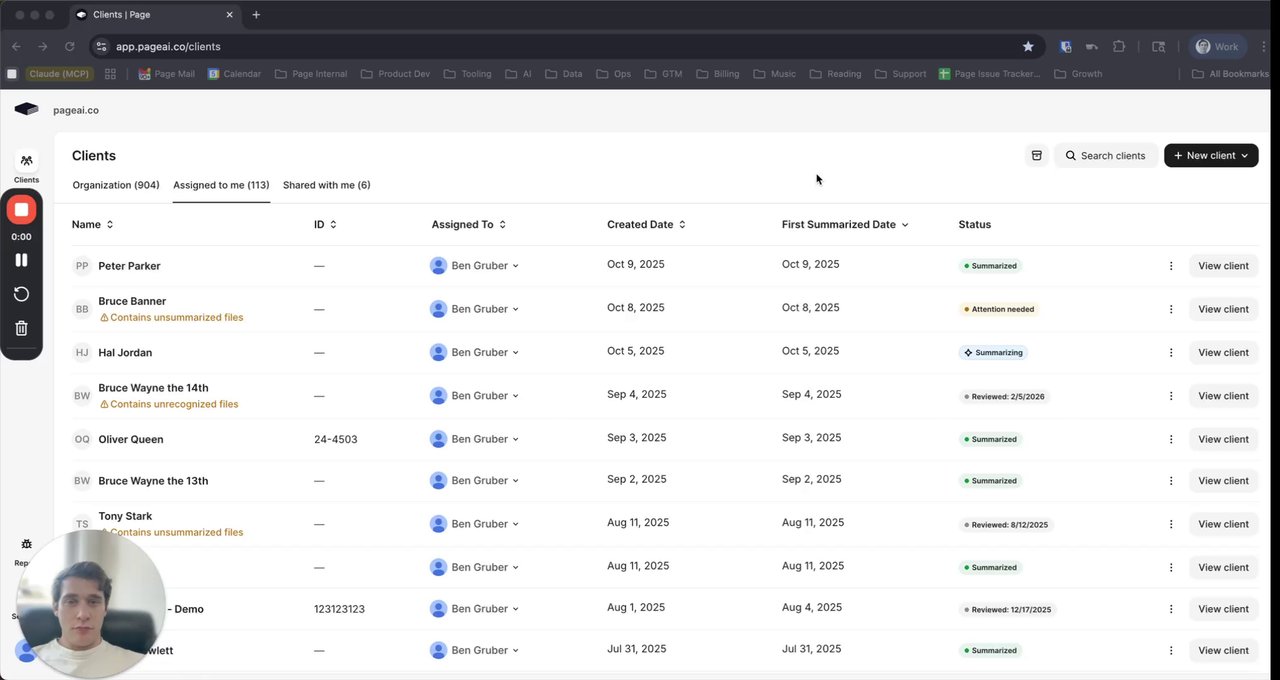This screenshot has width=1280, height=680.
Task: Toggle Created Date sort order
Action: [x=646, y=225]
